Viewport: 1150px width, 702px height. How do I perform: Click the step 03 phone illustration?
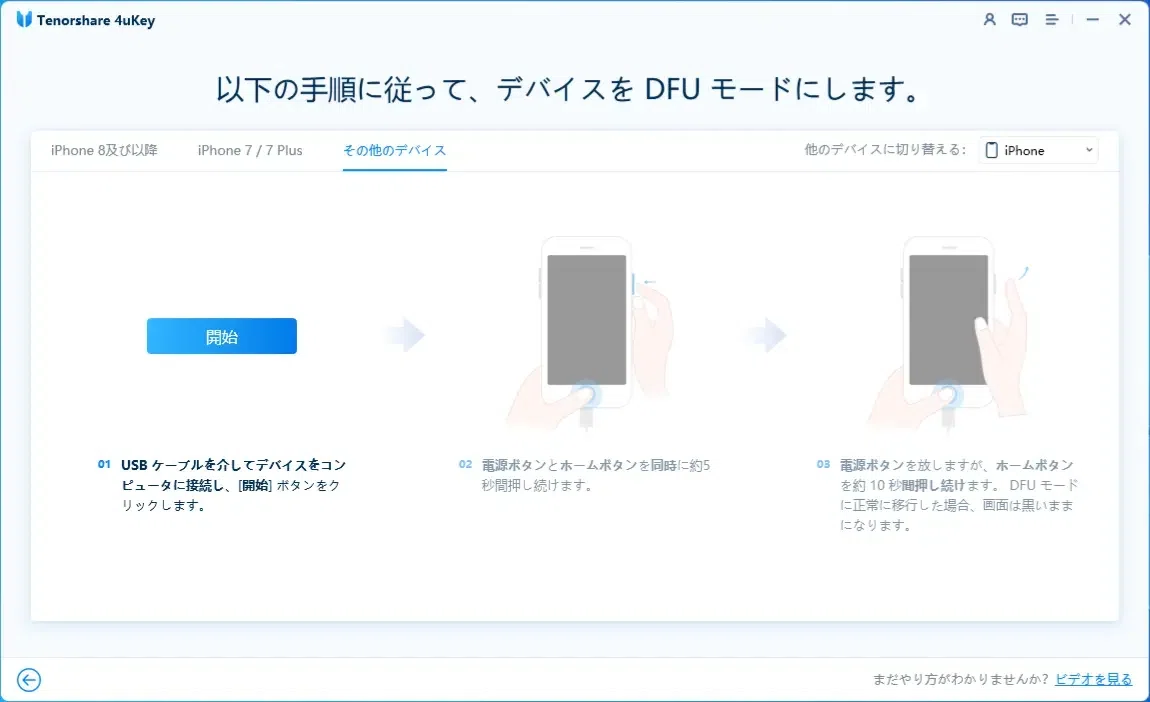point(948,333)
